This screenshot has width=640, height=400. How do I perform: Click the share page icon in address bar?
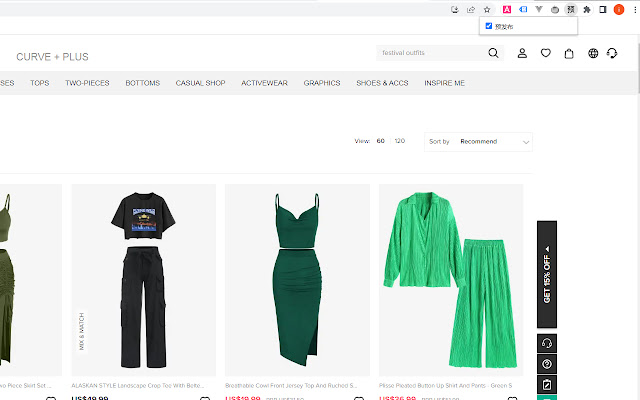[x=471, y=9]
